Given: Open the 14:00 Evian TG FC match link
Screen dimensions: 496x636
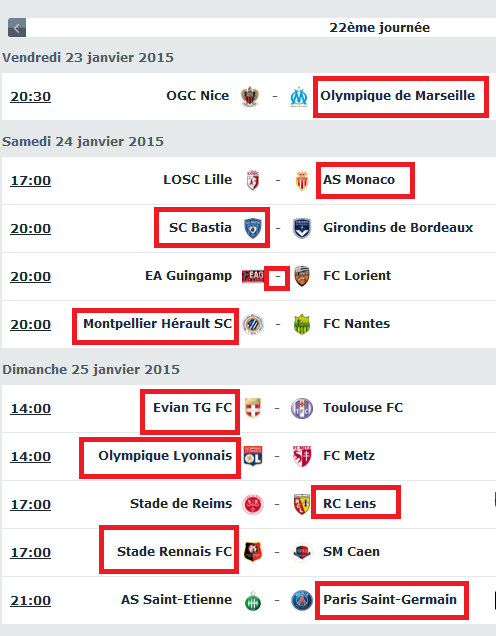Looking at the screenshot, I should tap(30, 408).
